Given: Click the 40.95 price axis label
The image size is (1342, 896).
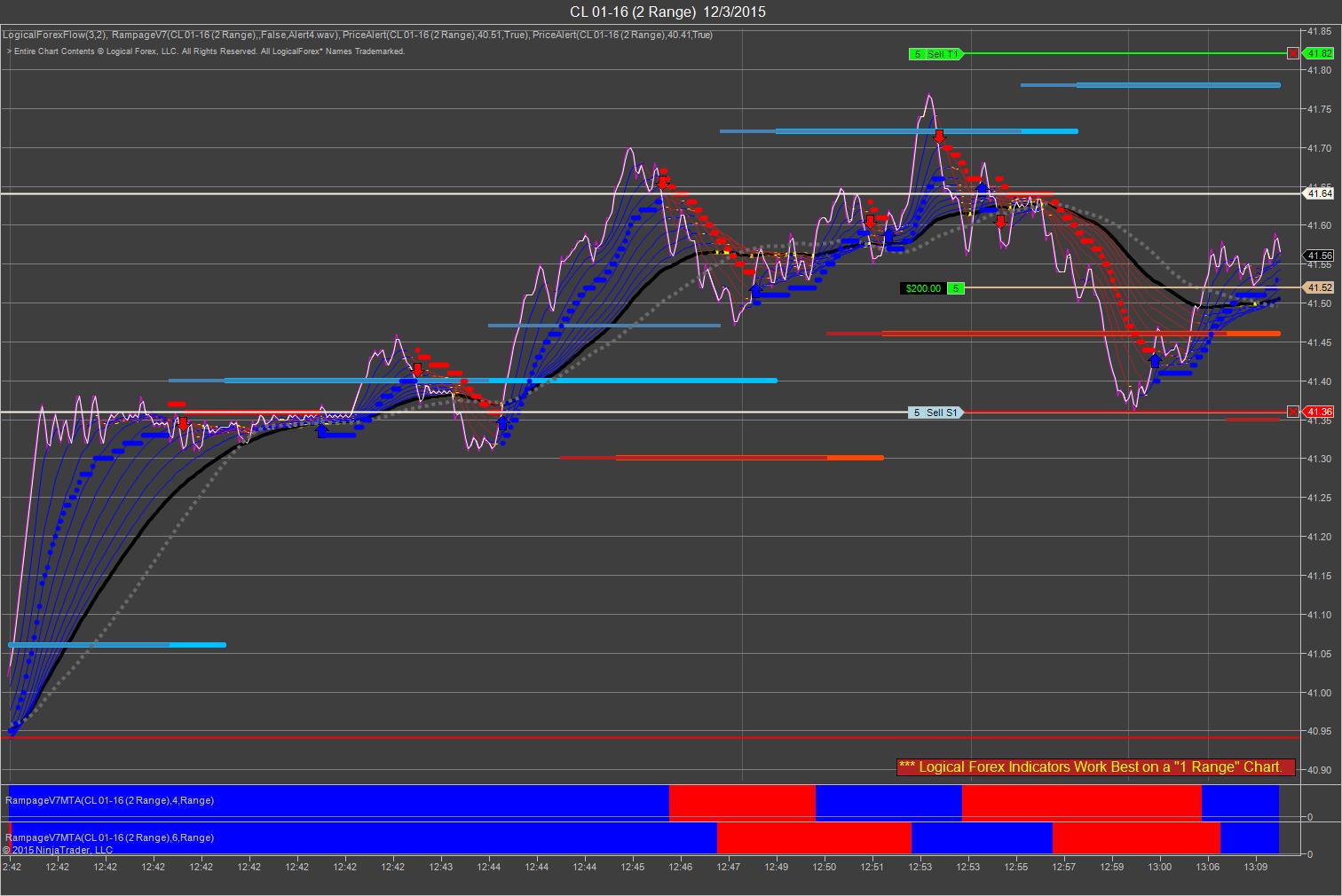Looking at the screenshot, I should (1319, 732).
